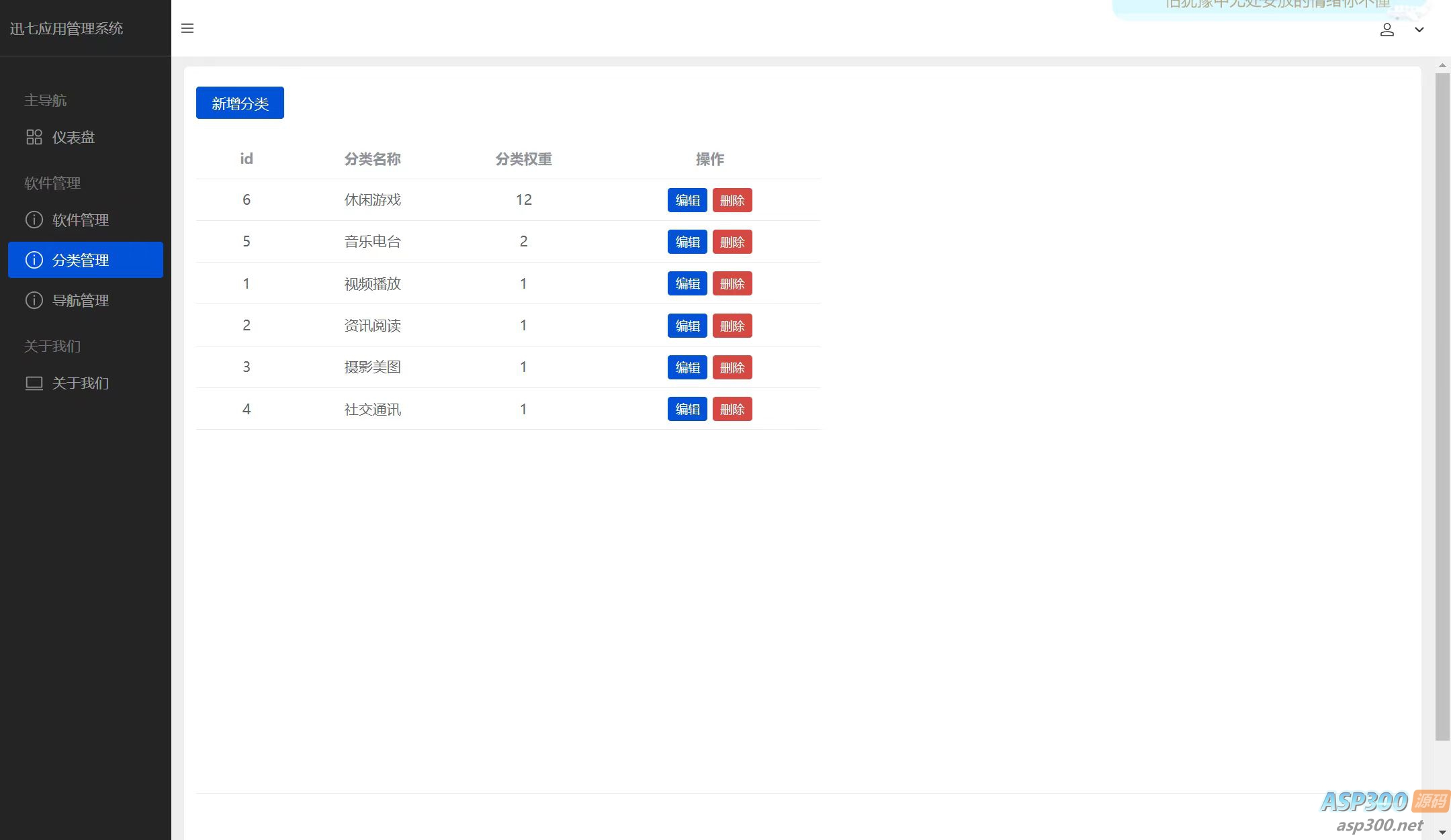Click the 导航管理 info icon

tap(34, 300)
